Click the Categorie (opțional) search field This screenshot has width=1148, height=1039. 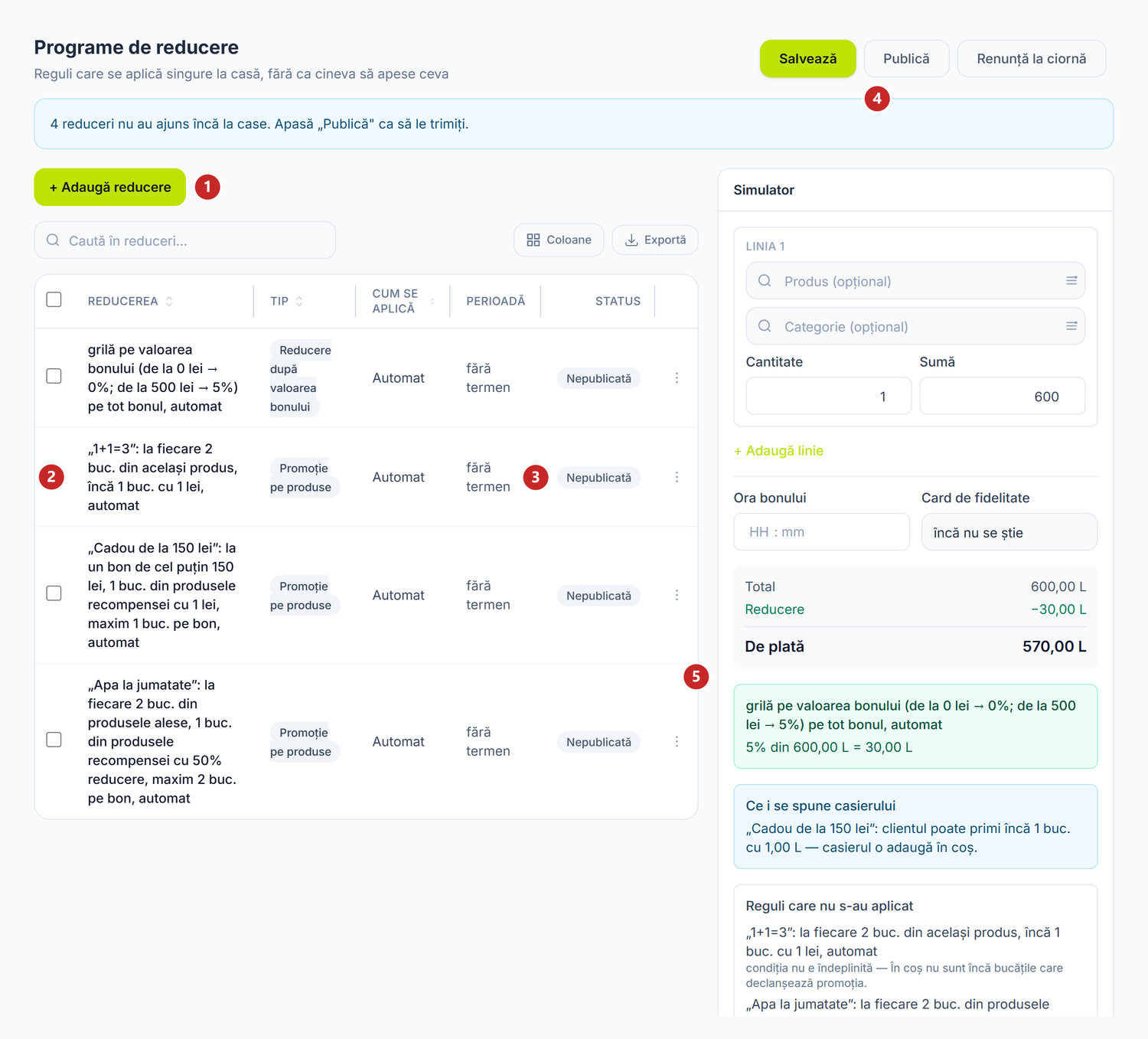(915, 326)
